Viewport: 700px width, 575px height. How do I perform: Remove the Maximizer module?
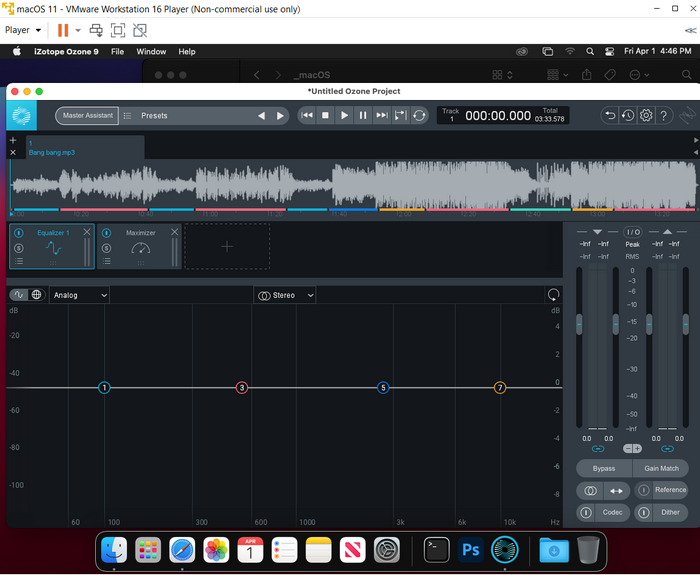(x=174, y=232)
